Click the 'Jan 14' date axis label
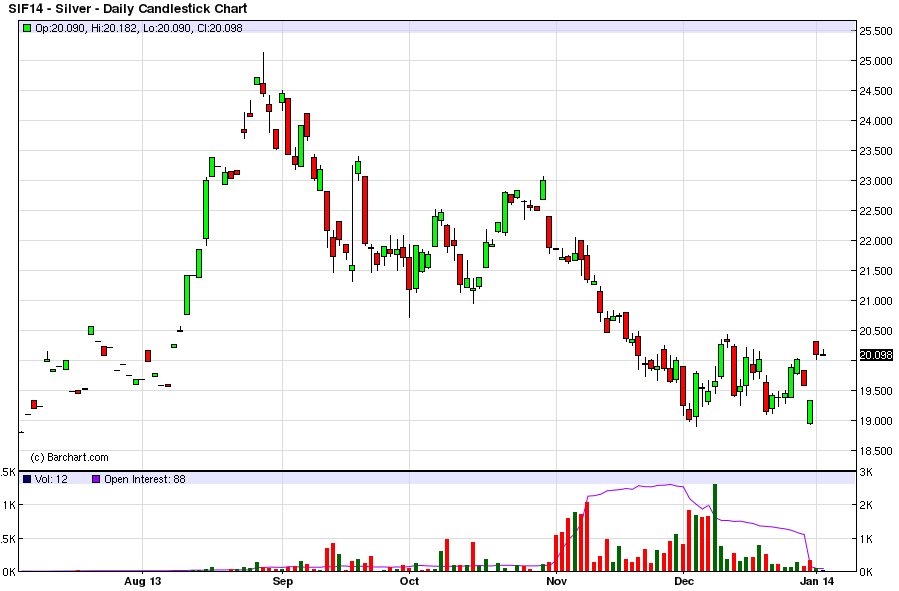Screen dimensions: 899x591 [x=817, y=581]
